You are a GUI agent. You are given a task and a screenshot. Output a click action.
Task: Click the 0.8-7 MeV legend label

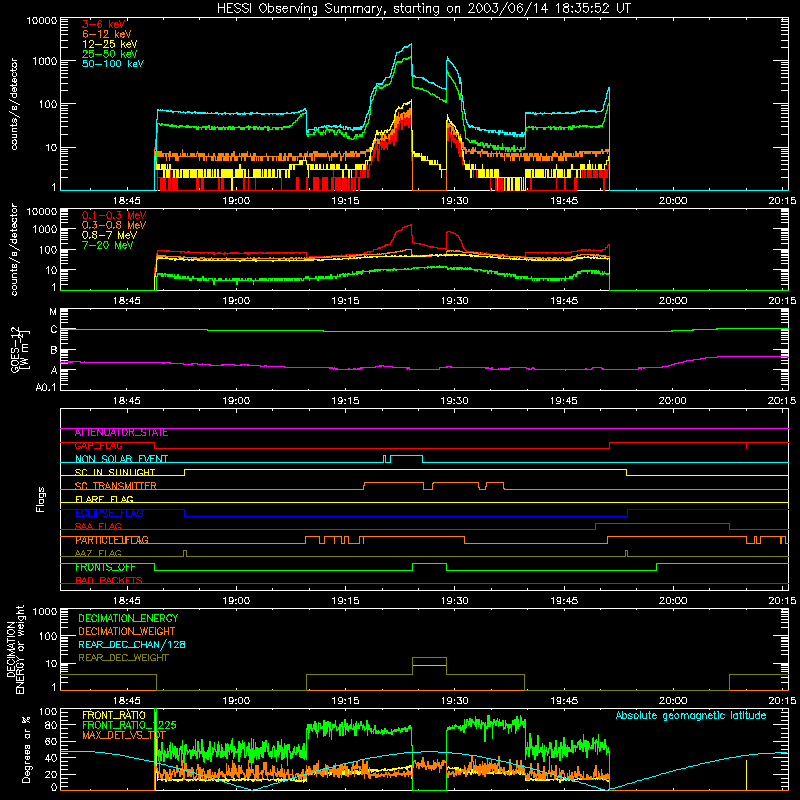[x=109, y=235]
